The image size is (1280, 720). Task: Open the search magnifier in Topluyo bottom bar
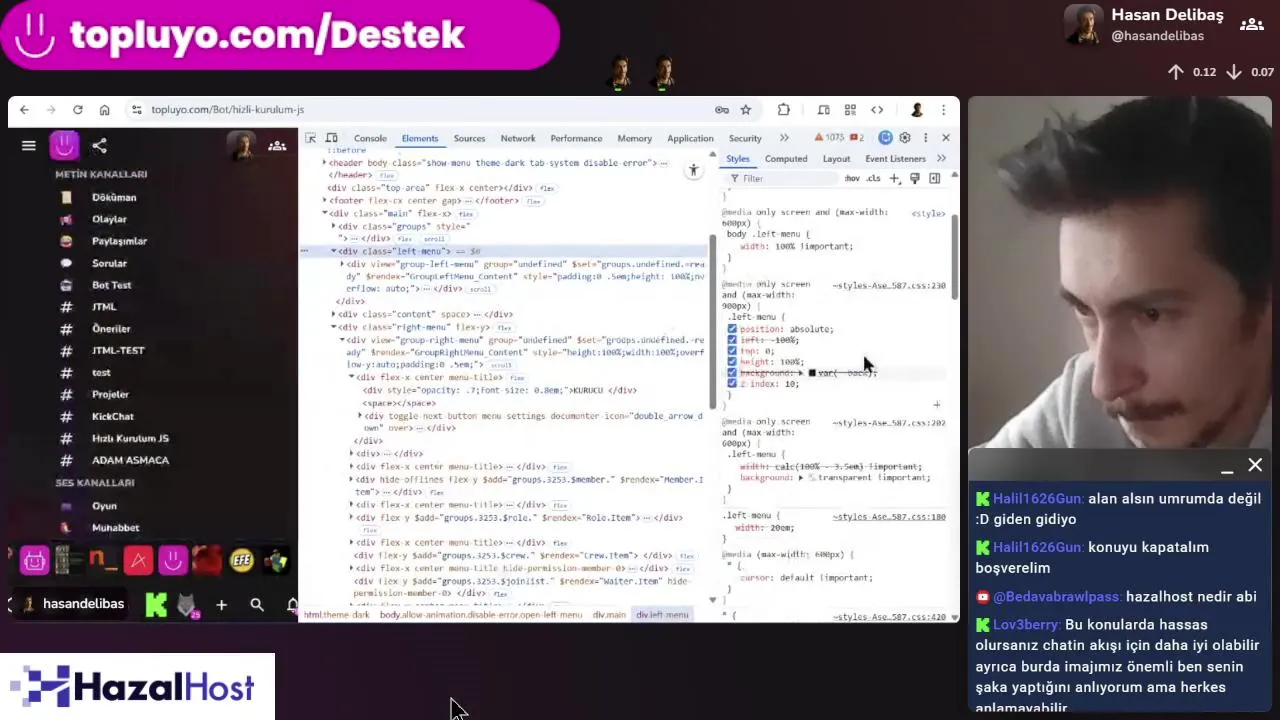point(257,604)
